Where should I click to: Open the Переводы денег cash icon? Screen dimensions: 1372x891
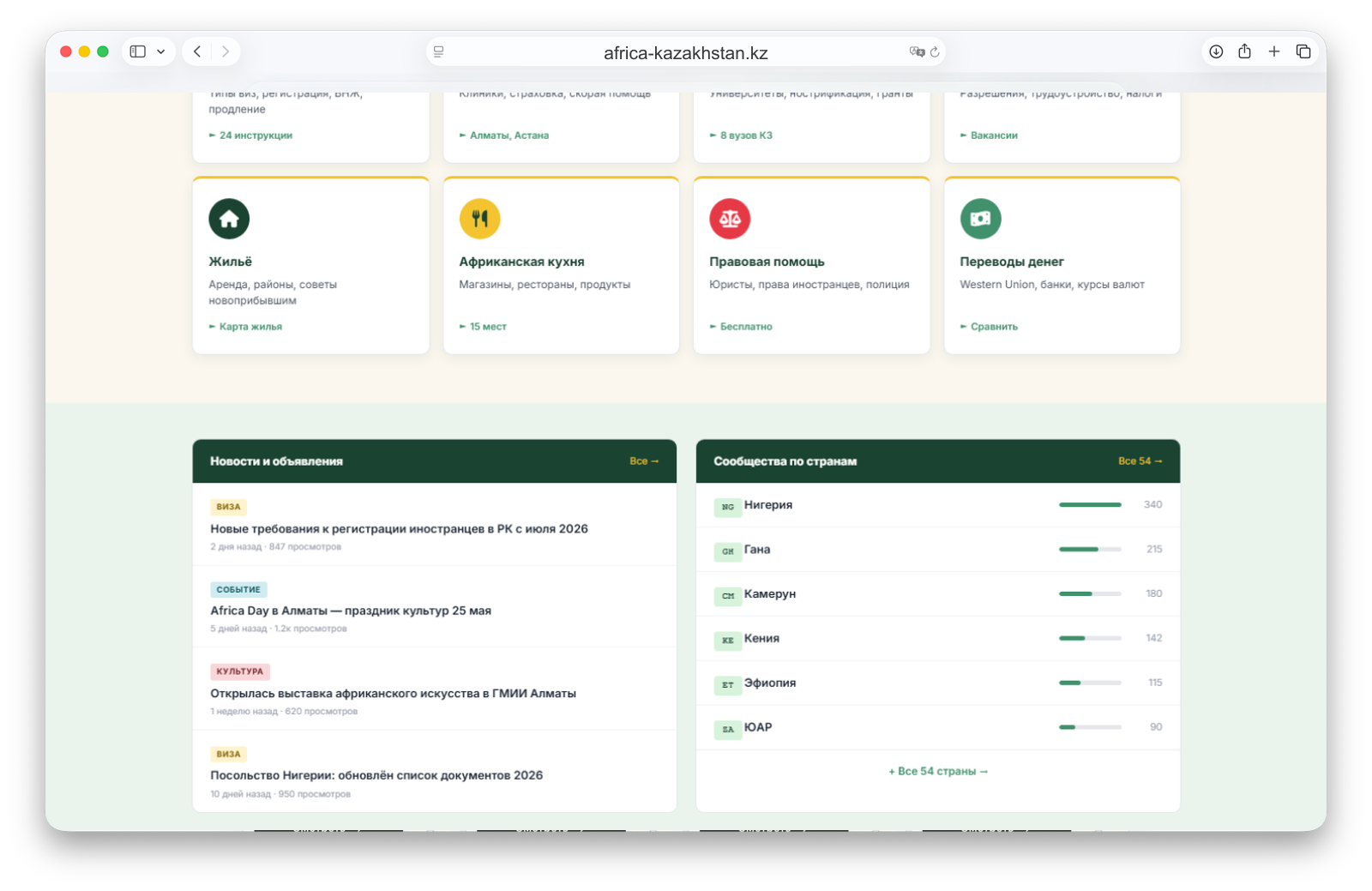pyautogui.click(x=980, y=219)
